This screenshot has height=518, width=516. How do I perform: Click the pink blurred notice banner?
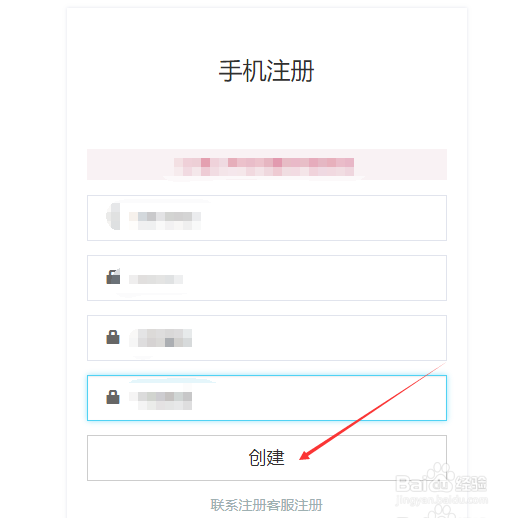click(x=267, y=165)
